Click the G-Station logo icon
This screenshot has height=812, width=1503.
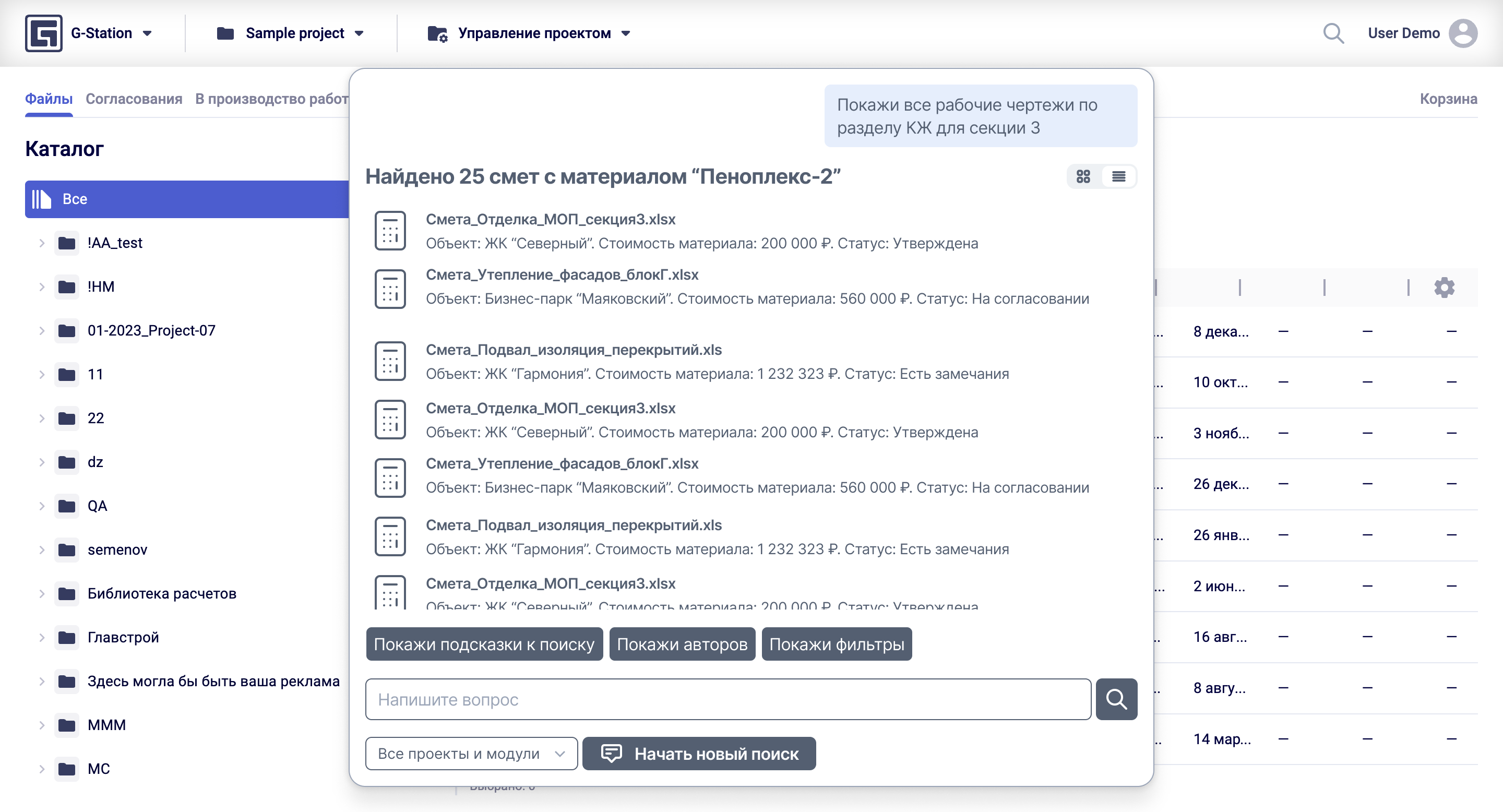pos(44,33)
